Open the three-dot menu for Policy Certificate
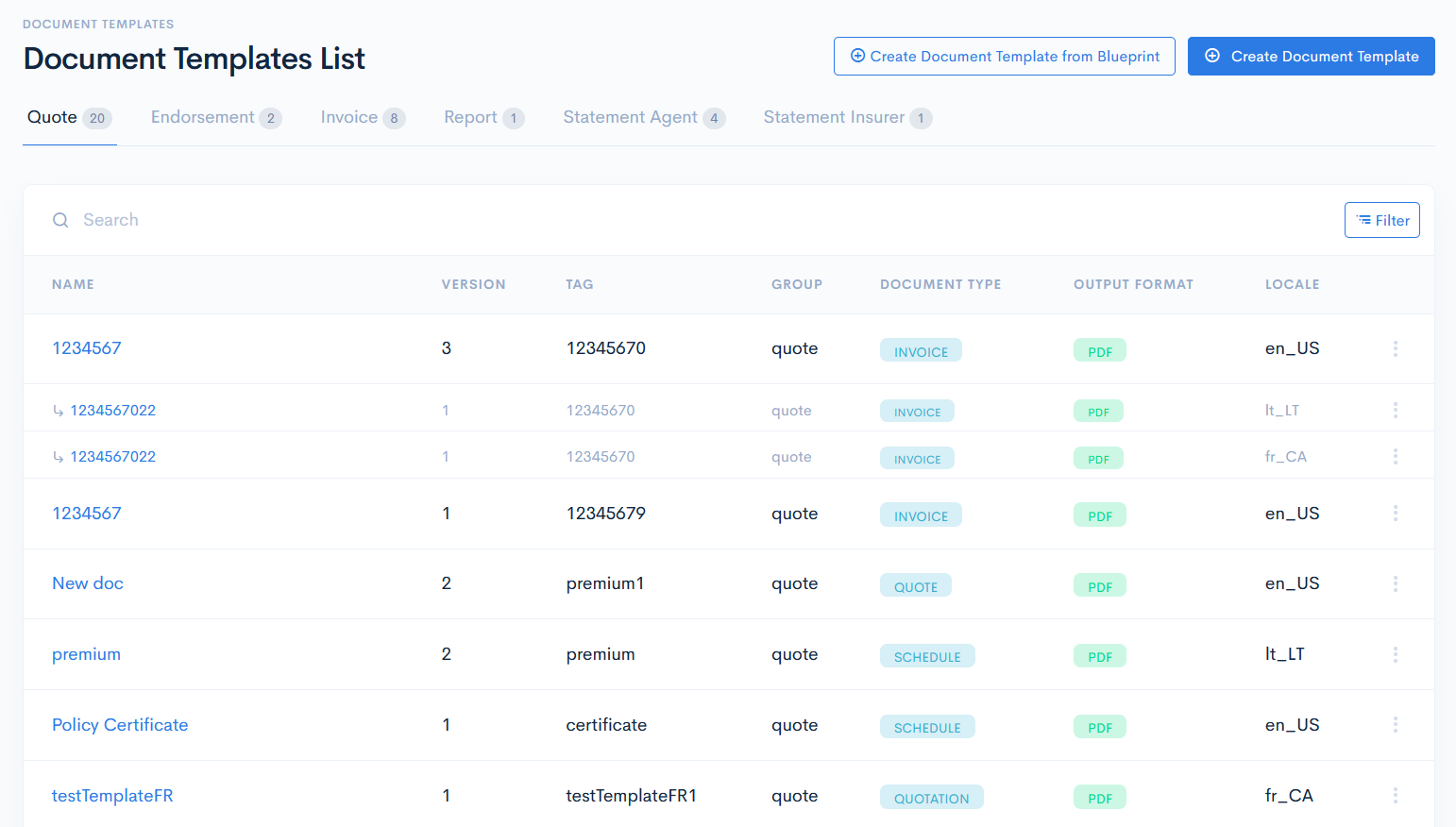Image resolution: width=1456 pixels, height=827 pixels. coord(1396,724)
